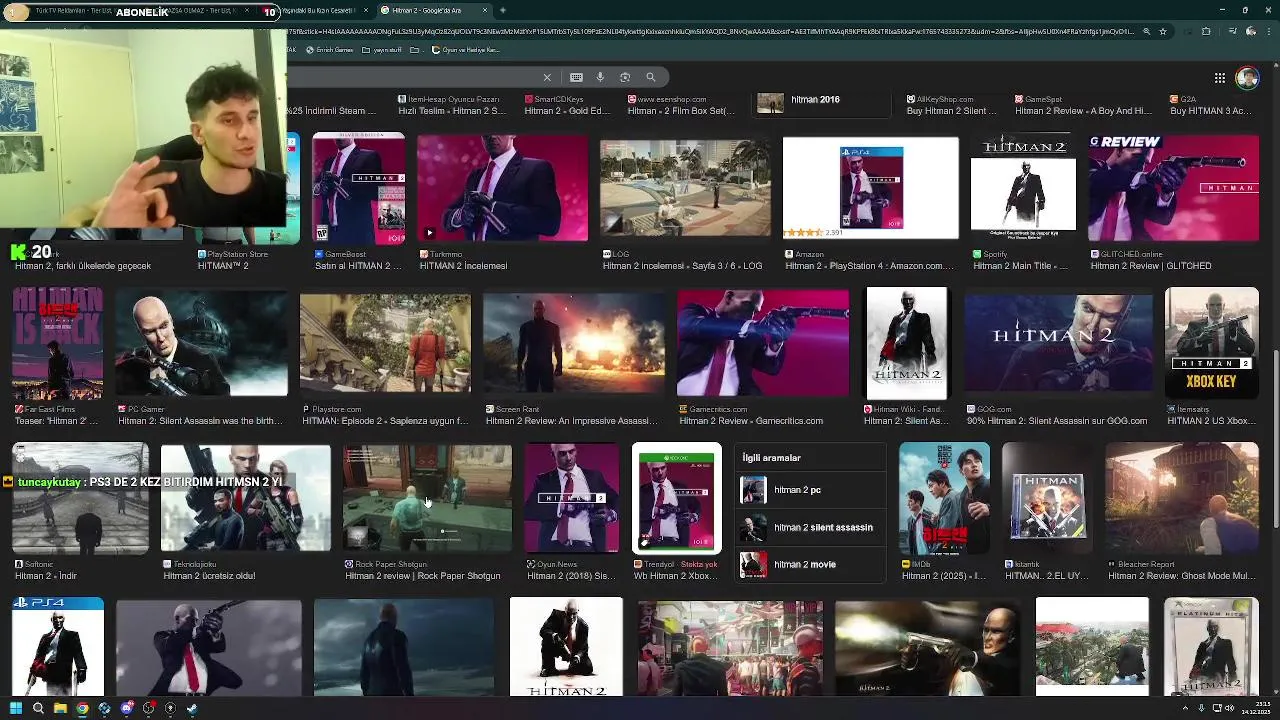Open the Bleacher Report Ghost Mode image
Viewport: 1280px width, 720px height.
click(1182, 499)
